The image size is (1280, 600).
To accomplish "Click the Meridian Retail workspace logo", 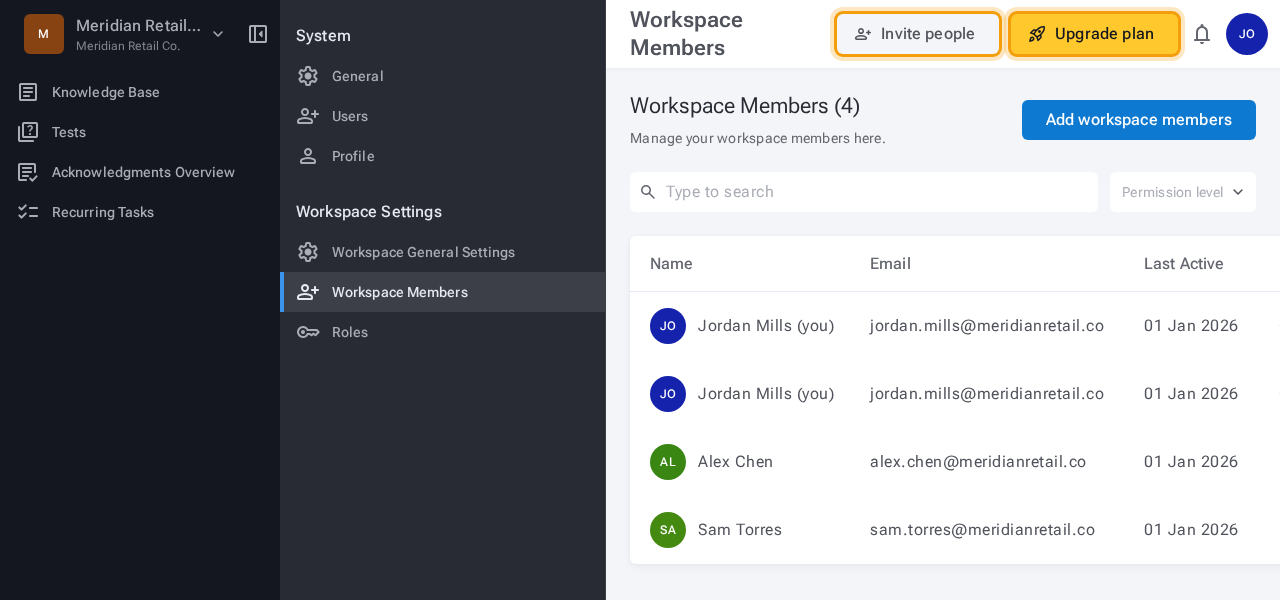I will [x=44, y=34].
